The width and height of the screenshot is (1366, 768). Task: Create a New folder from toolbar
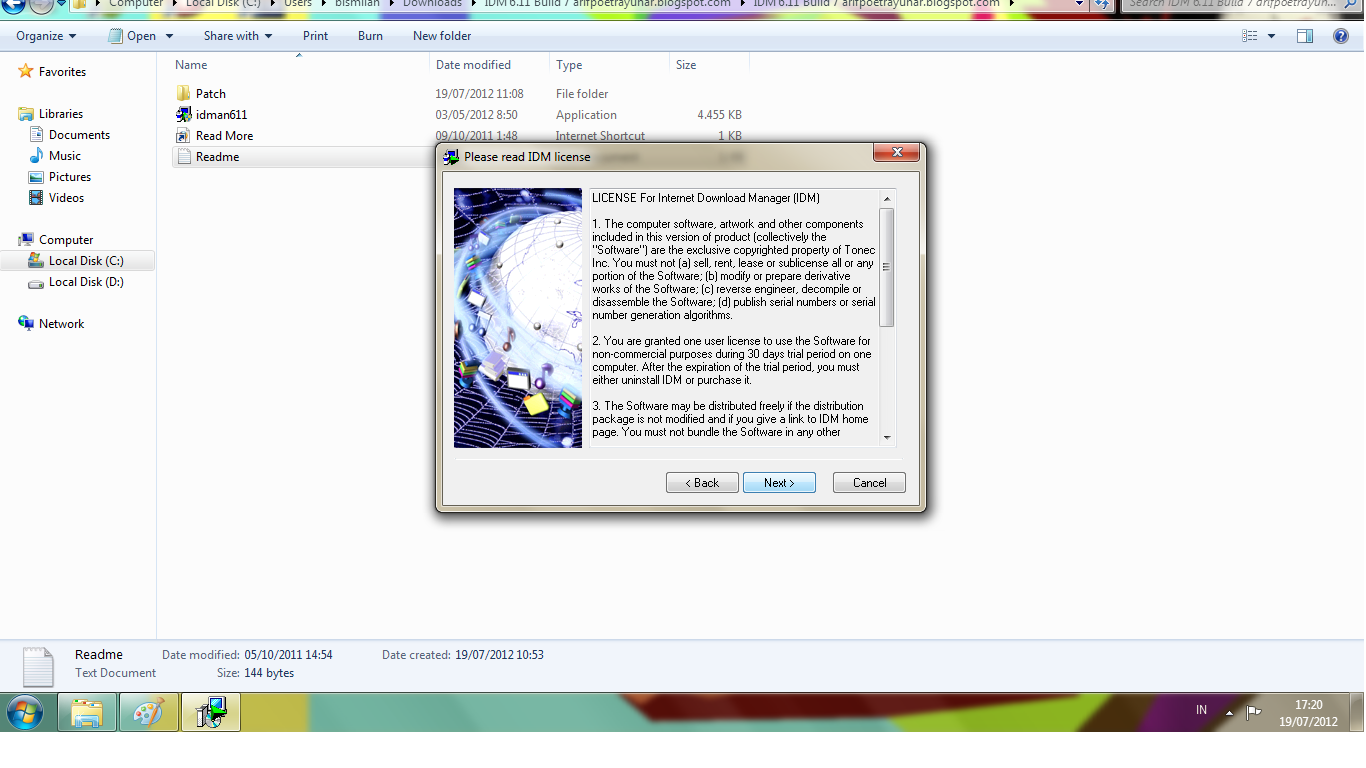pos(442,36)
